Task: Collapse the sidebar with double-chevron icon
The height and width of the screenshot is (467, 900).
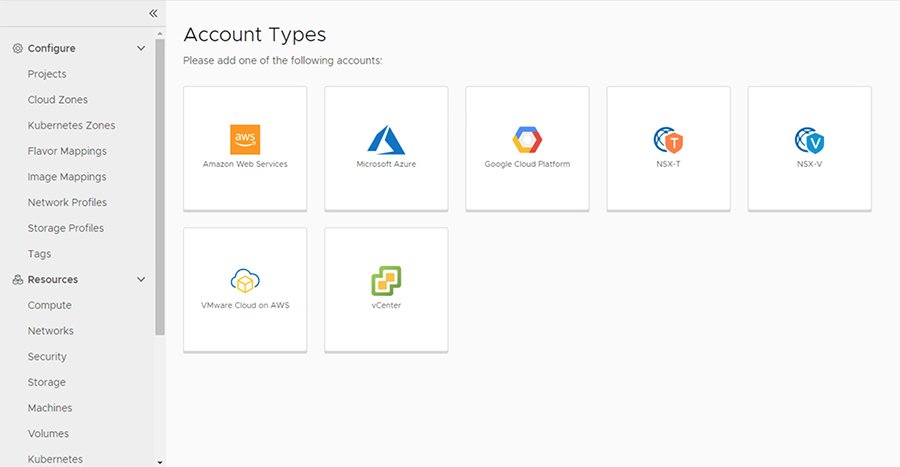Action: (x=153, y=13)
